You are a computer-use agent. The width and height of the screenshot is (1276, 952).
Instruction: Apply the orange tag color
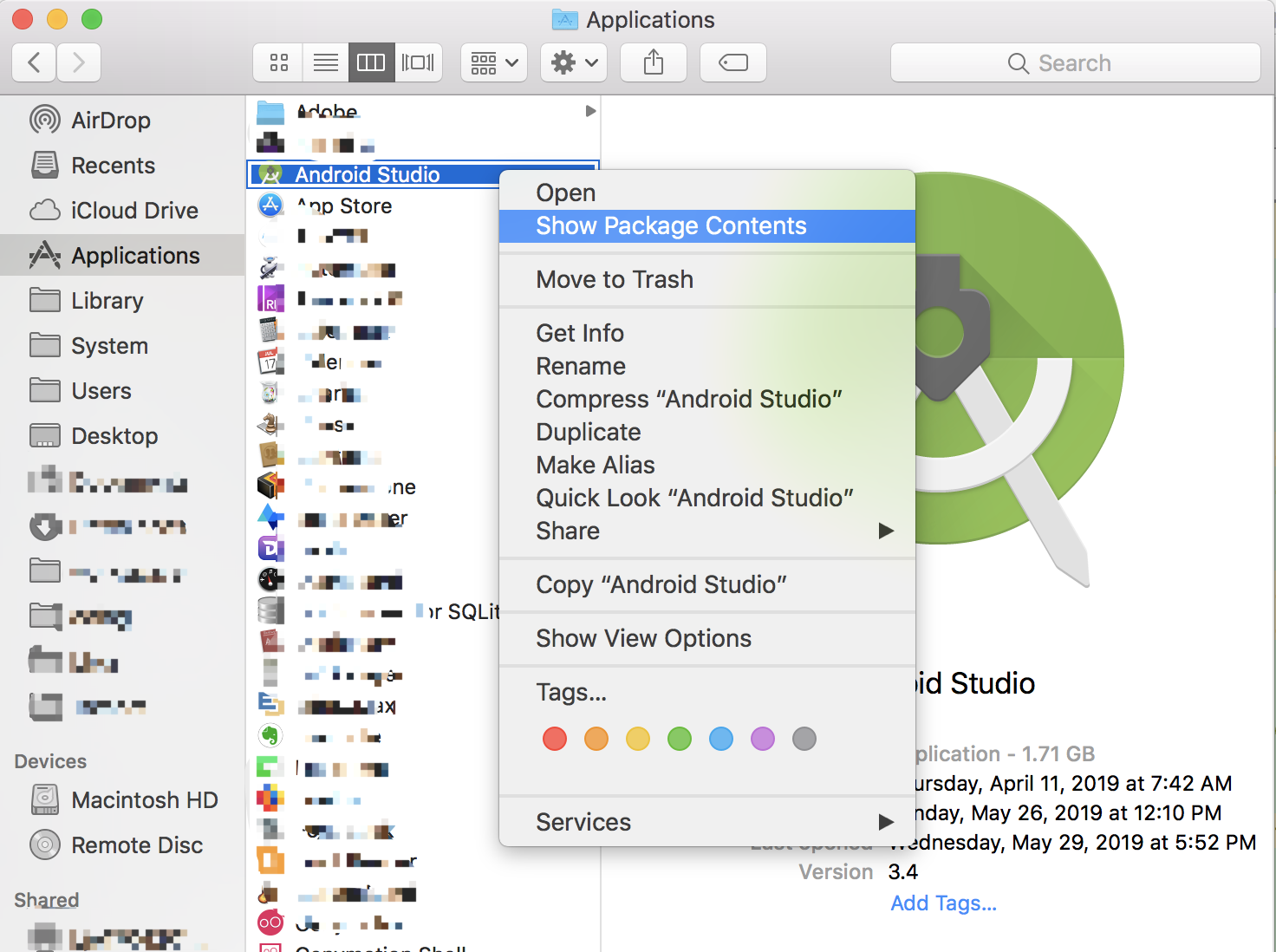(596, 739)
